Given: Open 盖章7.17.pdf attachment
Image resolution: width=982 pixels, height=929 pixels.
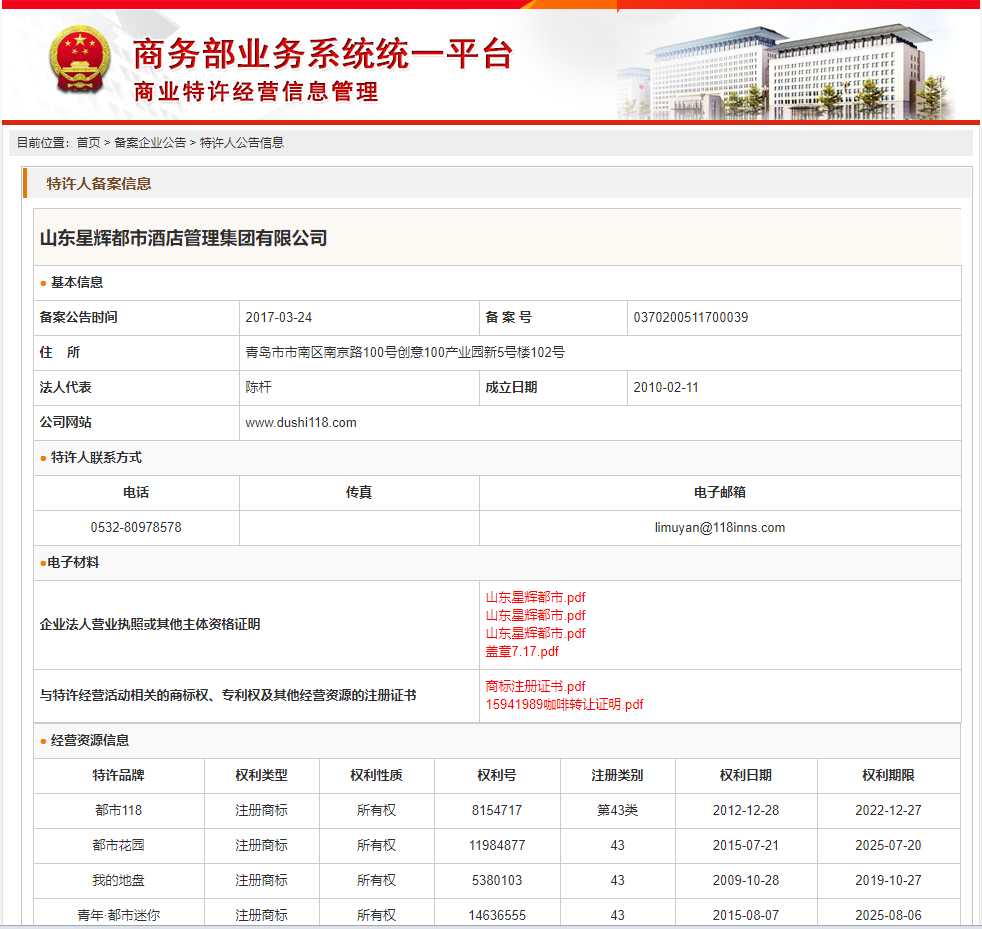Looking at the screenshot, I should click(x=522, y=651).
